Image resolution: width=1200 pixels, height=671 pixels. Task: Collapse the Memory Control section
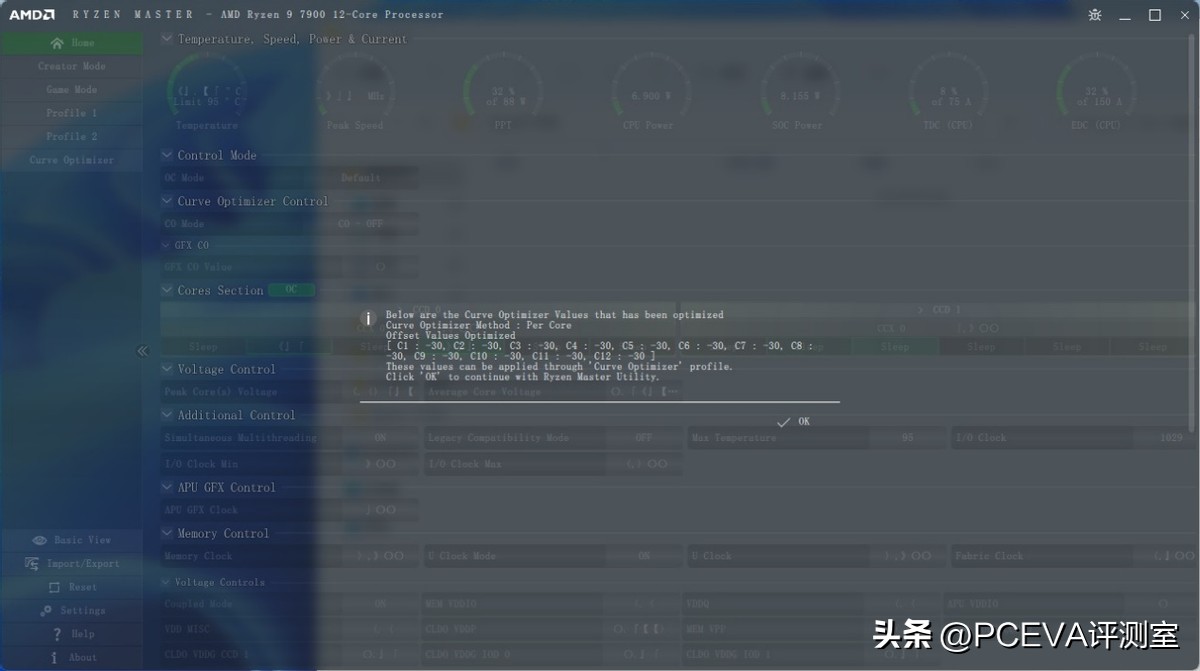pos(165,533)
